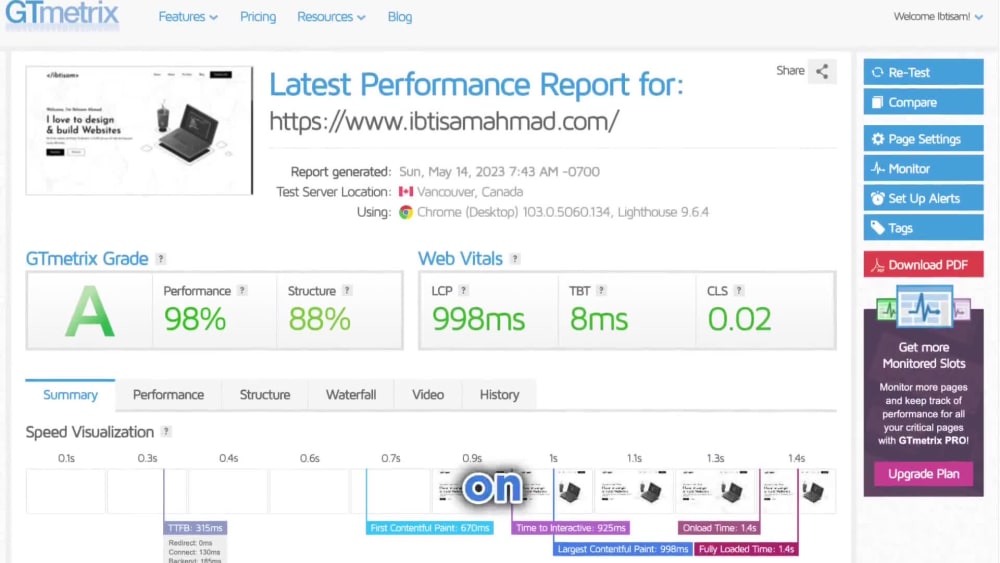
Task: Click the Structure score help icon
Action: coord(347,291)
